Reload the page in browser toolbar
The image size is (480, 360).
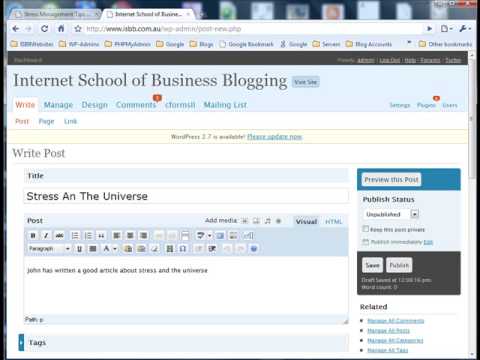(x=44, y=29)
